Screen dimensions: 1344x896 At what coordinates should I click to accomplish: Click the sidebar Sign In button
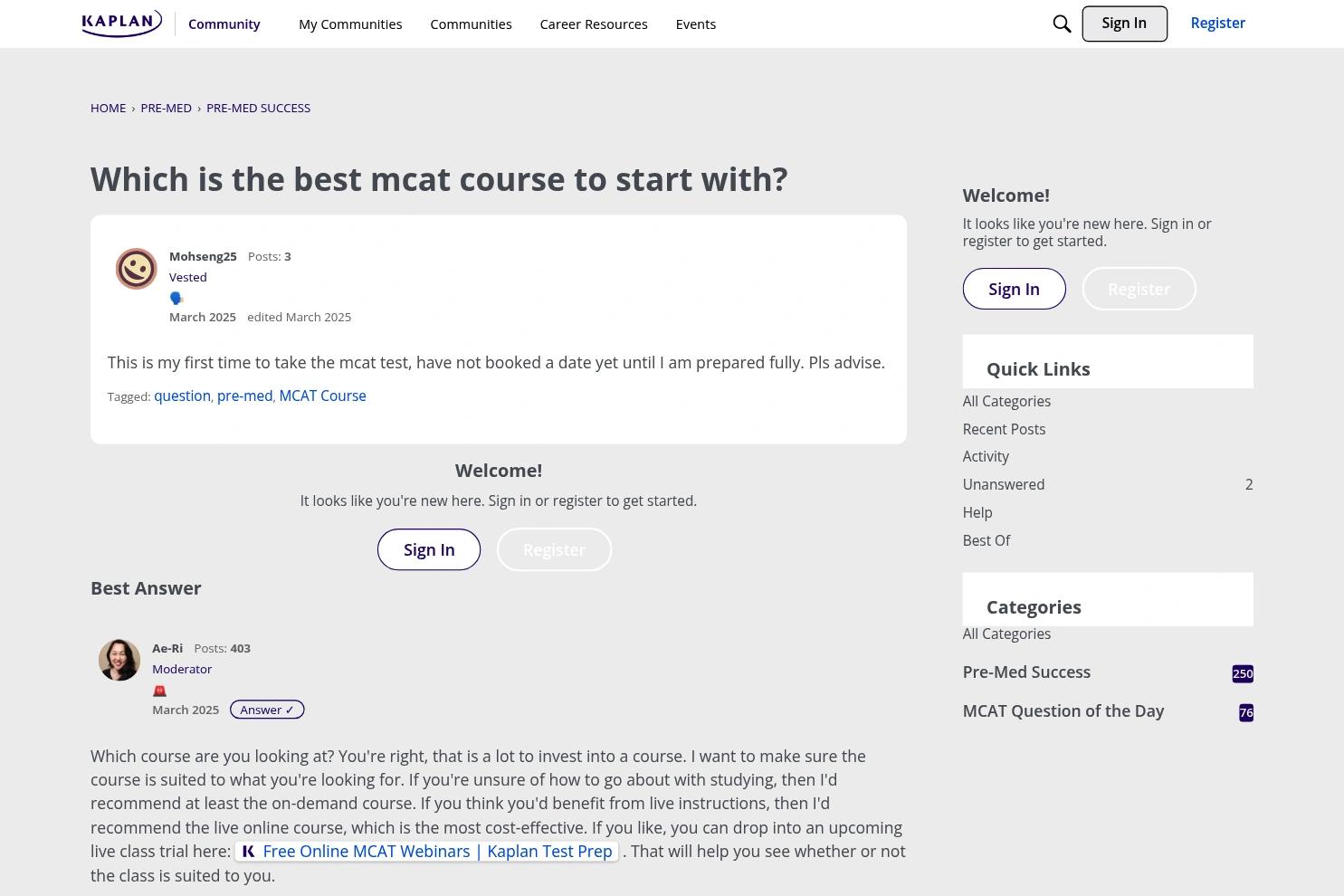[1014, 289]
